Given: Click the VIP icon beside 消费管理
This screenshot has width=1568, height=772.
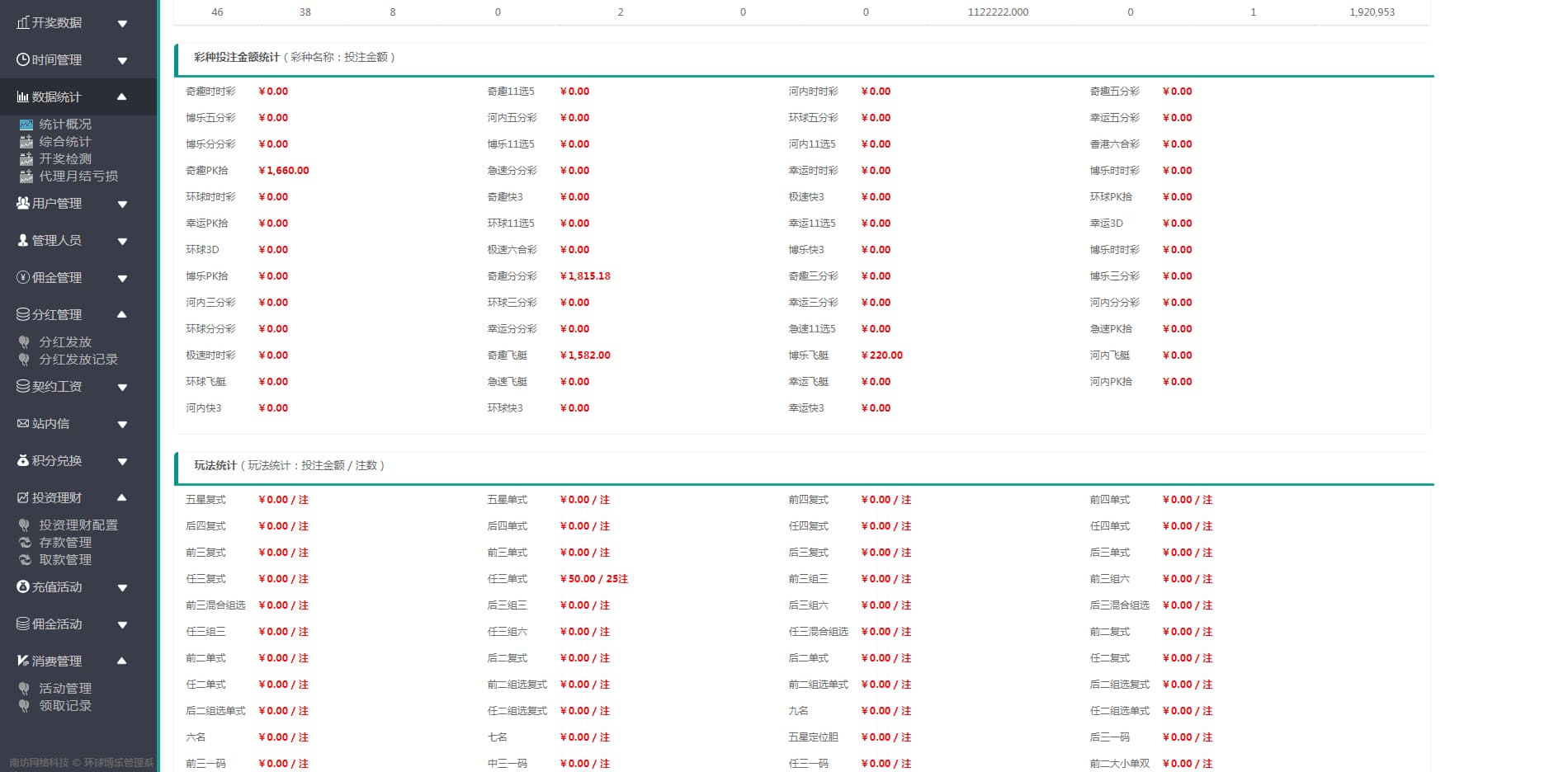Looking at the screenshot, I should click(x=23, y=661).
